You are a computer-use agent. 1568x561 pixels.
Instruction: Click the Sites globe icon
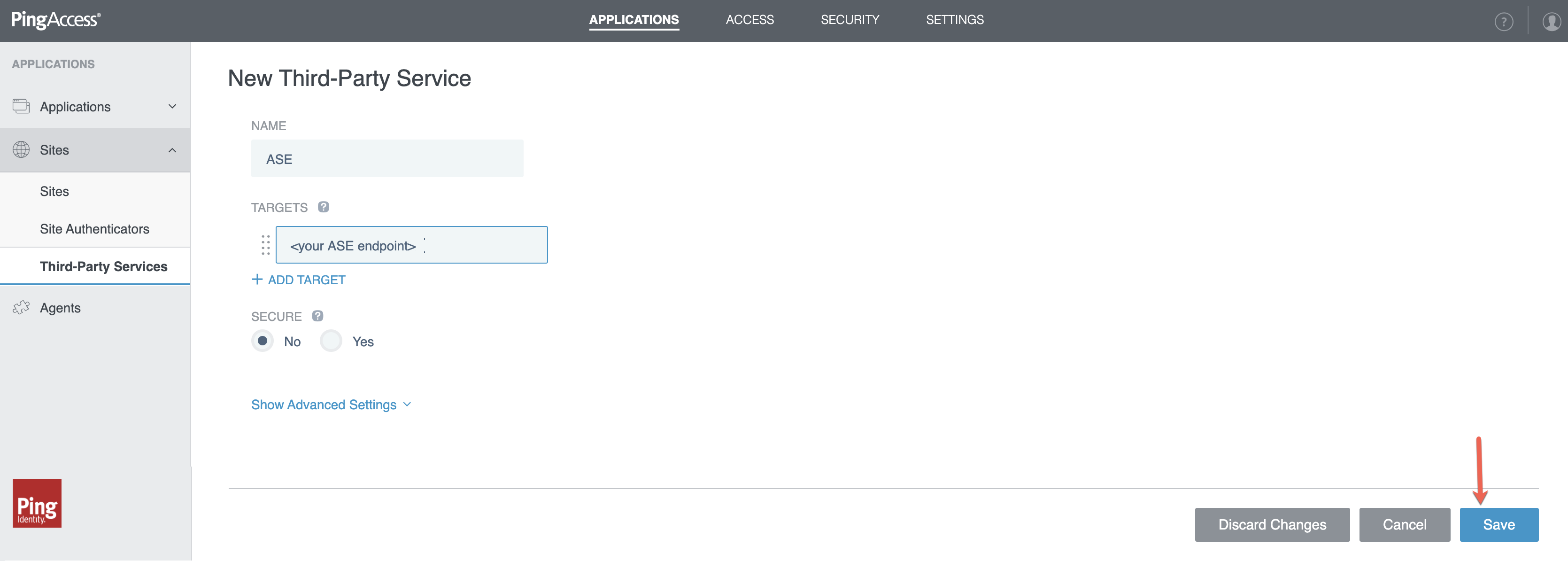coord(21,150)
